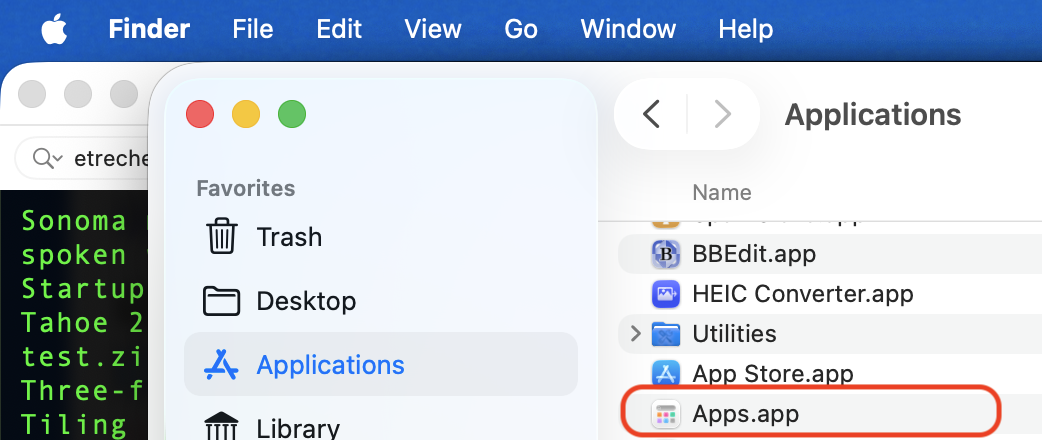Go back with the back chevron
The image size is (1042, 440).
[652, 115]
